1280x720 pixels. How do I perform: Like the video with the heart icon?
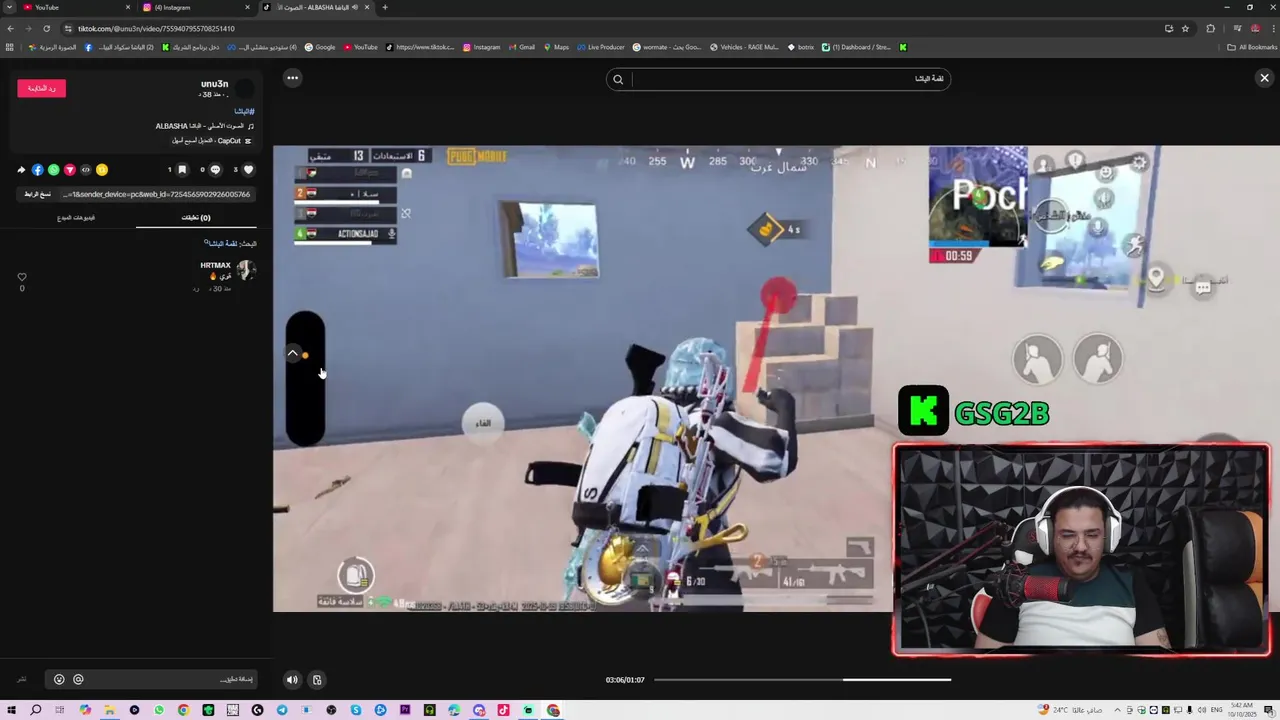pos(248,170)
